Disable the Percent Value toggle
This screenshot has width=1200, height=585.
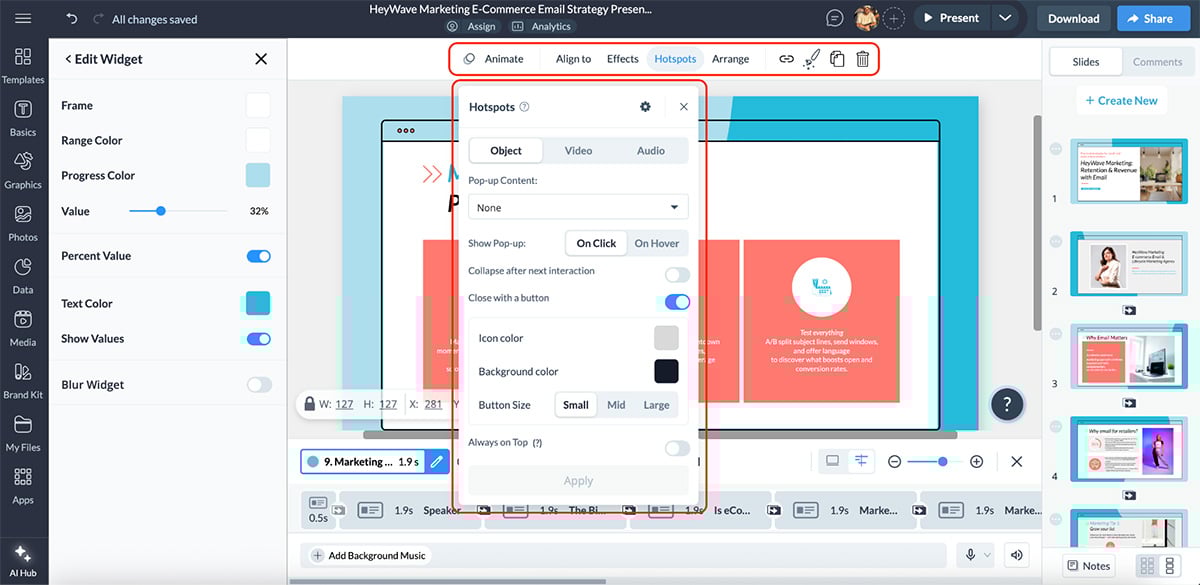point(258,255)
